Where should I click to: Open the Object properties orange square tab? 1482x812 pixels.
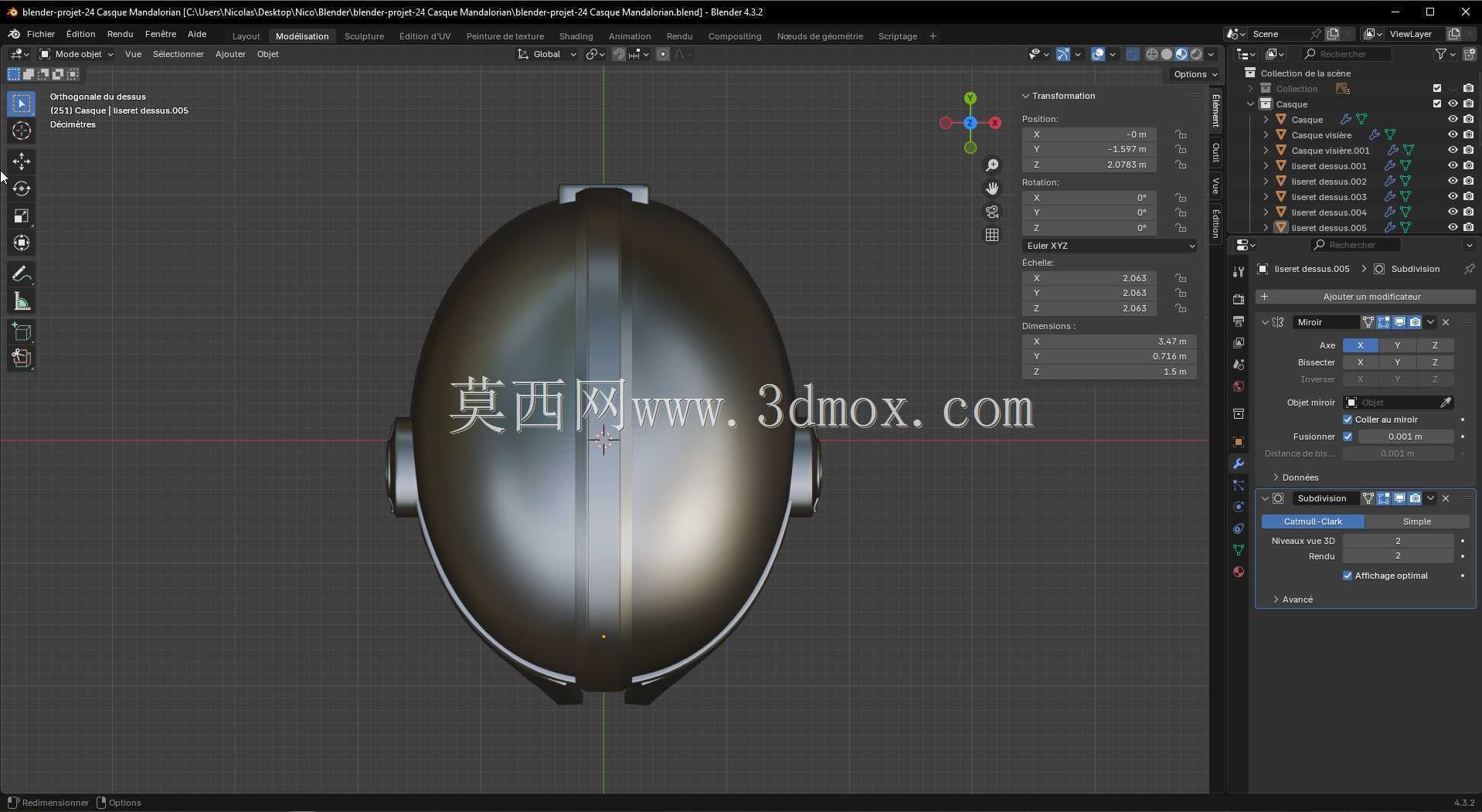tap(1239, 442)
